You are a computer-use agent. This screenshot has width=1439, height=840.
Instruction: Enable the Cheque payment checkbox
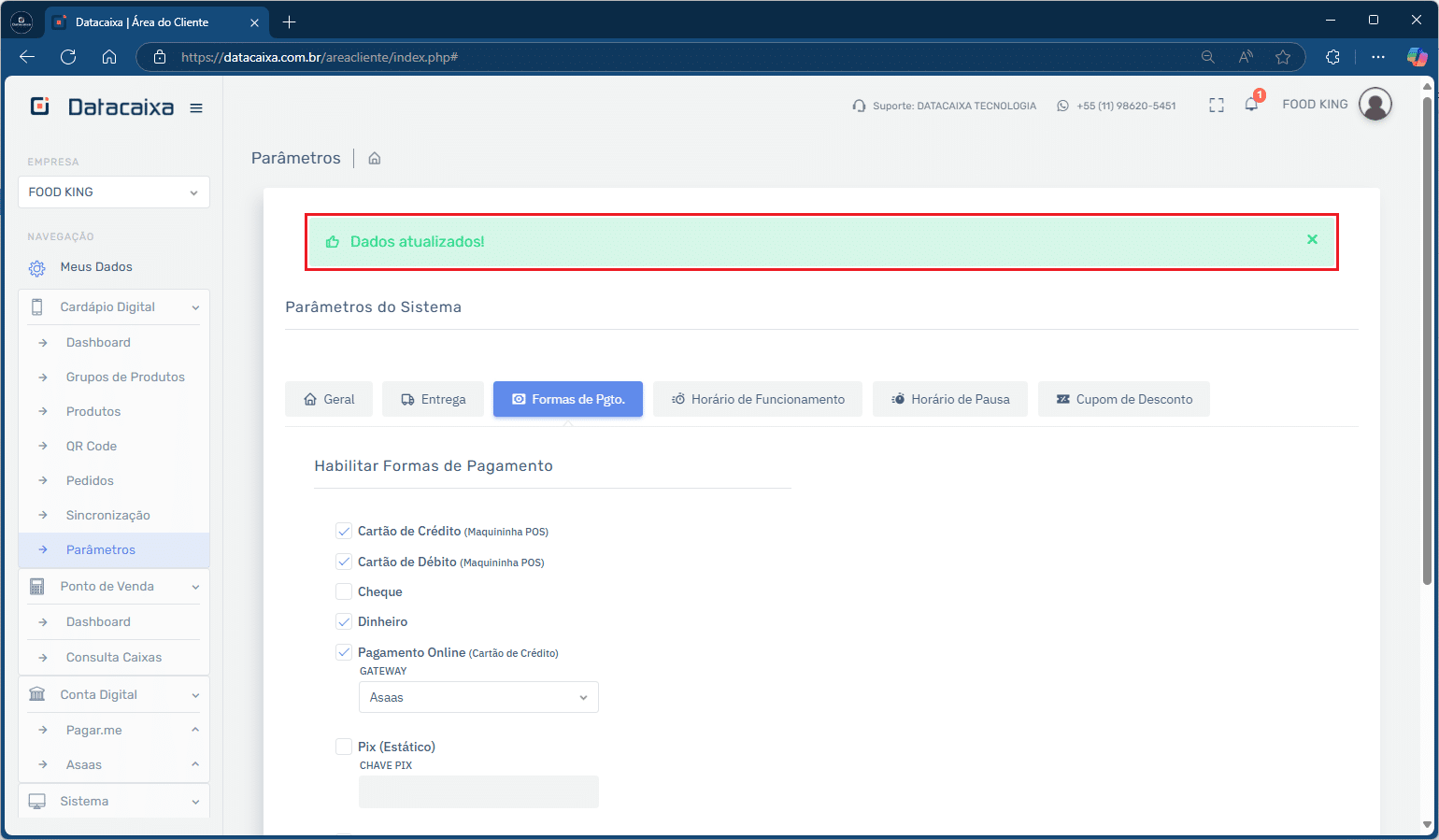(344, 592)
